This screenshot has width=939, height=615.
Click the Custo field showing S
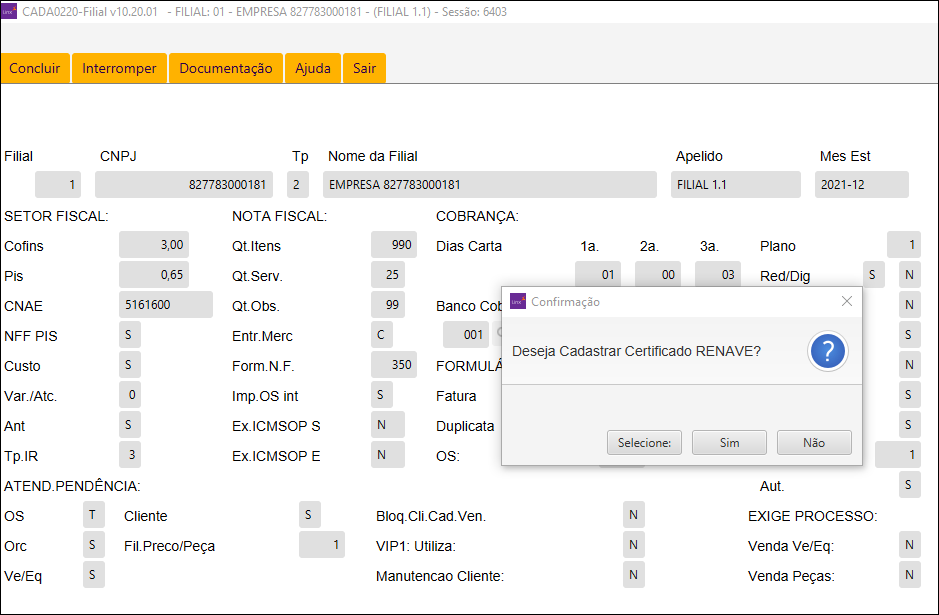(x=129, y=364)
